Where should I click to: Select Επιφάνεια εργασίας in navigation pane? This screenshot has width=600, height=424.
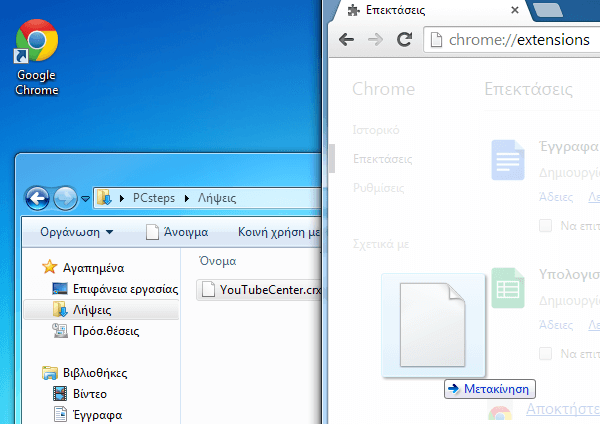click(126, 289)
